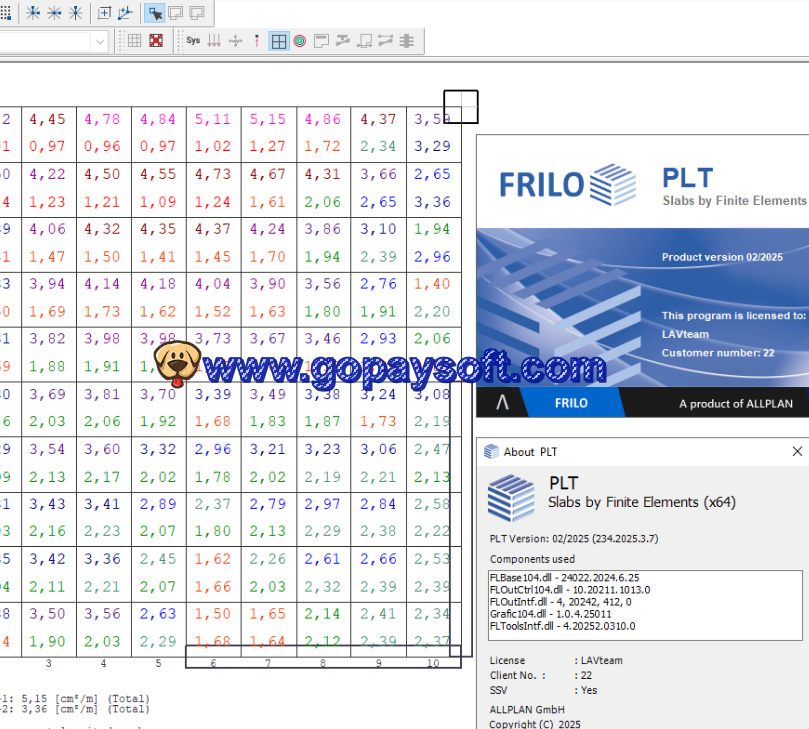Click the gray stepped beam icon

tap(343, 41)
